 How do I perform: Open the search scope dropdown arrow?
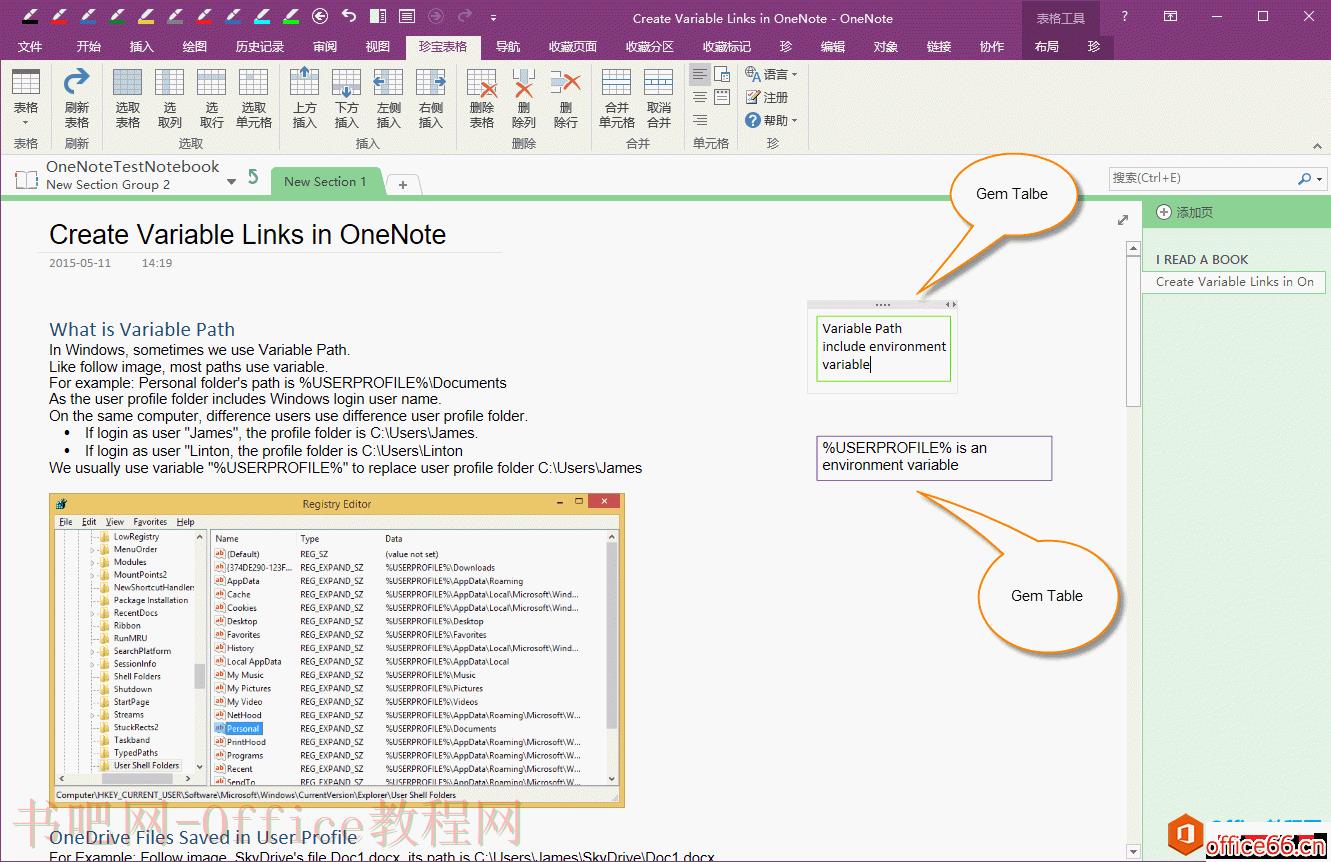1320,179
